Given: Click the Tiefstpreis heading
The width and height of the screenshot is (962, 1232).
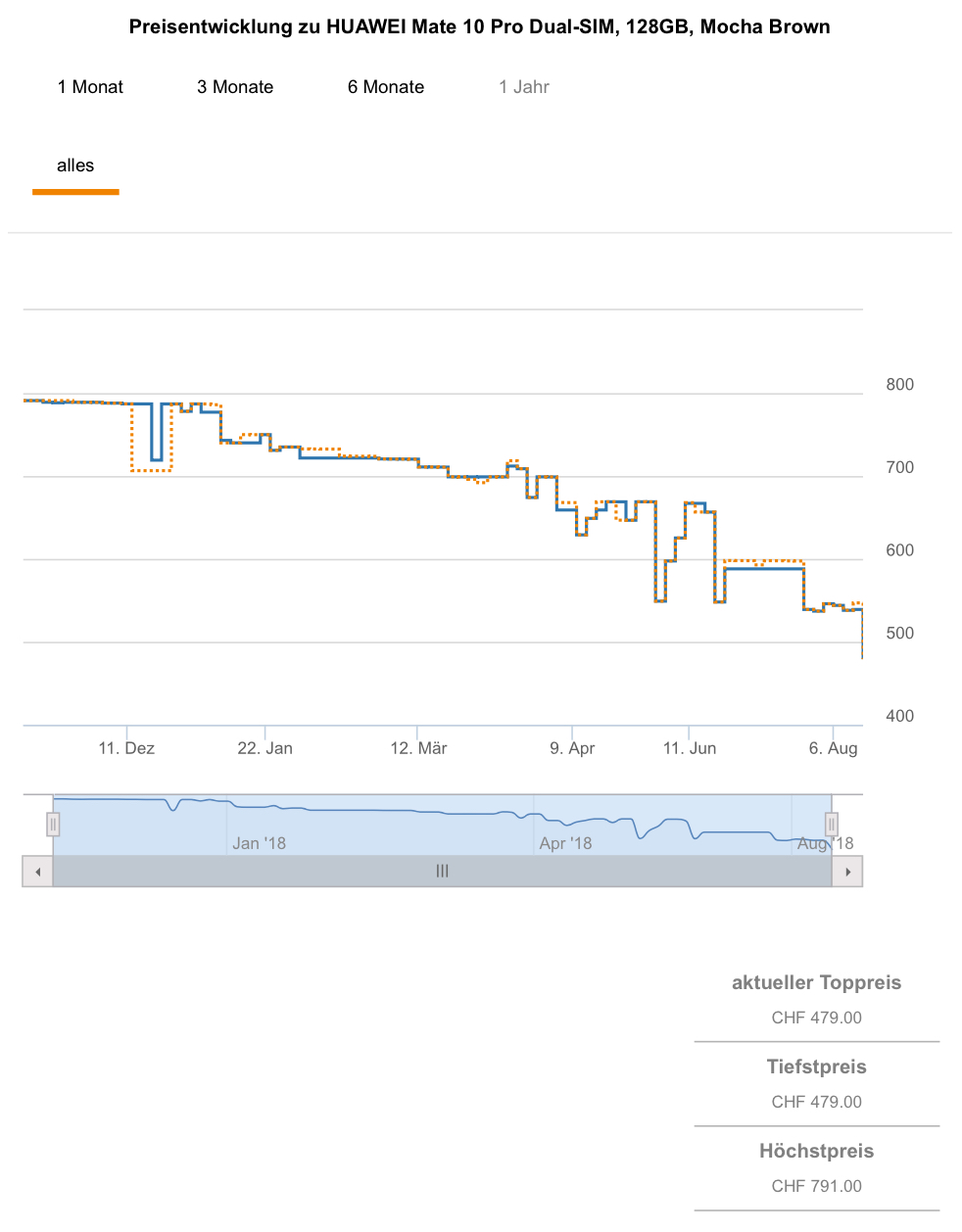Looking at the screenshot, I should pyautogui.click(x=816, y=1067).
